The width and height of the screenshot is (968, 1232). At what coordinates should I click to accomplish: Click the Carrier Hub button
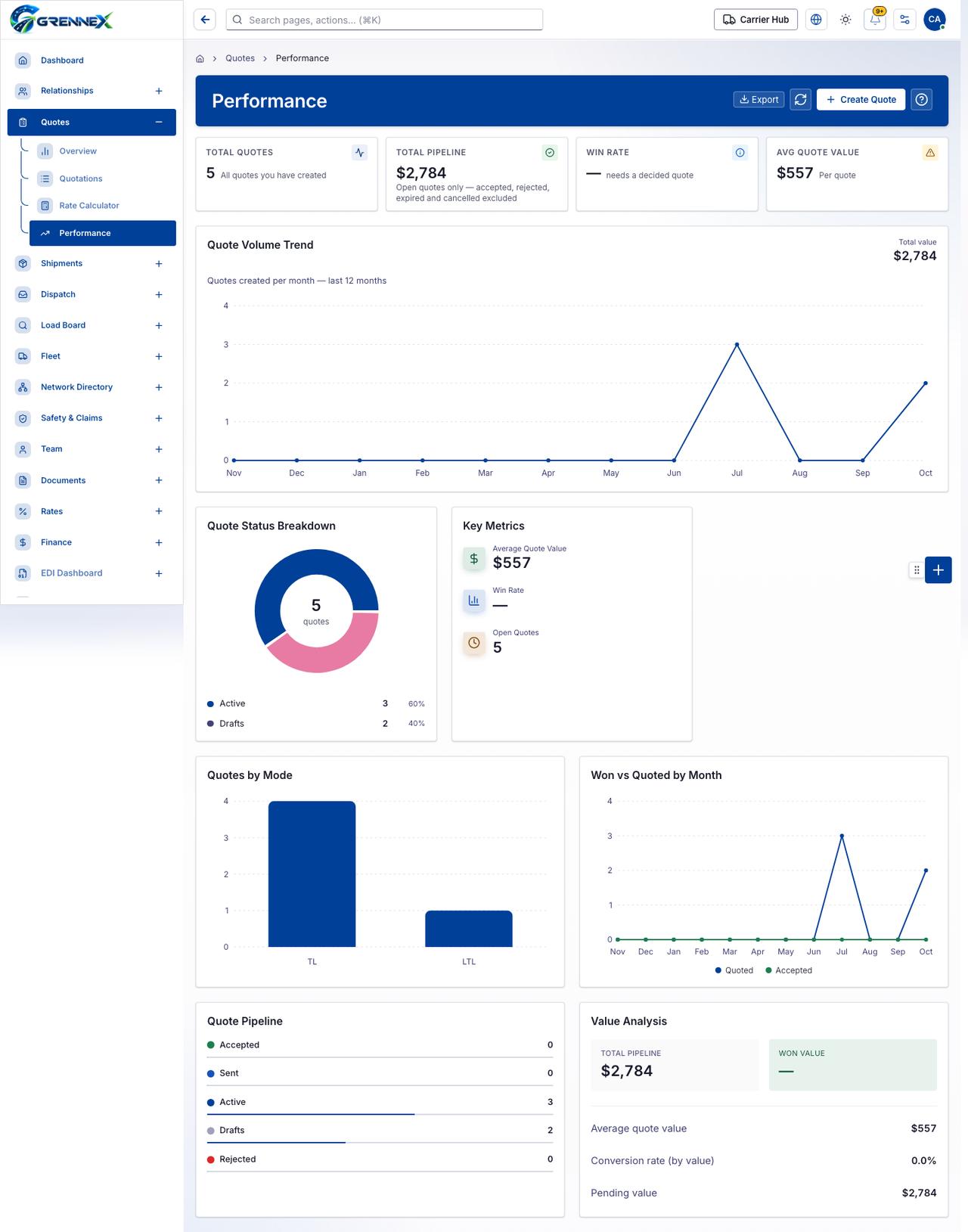(x=756, y=20)
